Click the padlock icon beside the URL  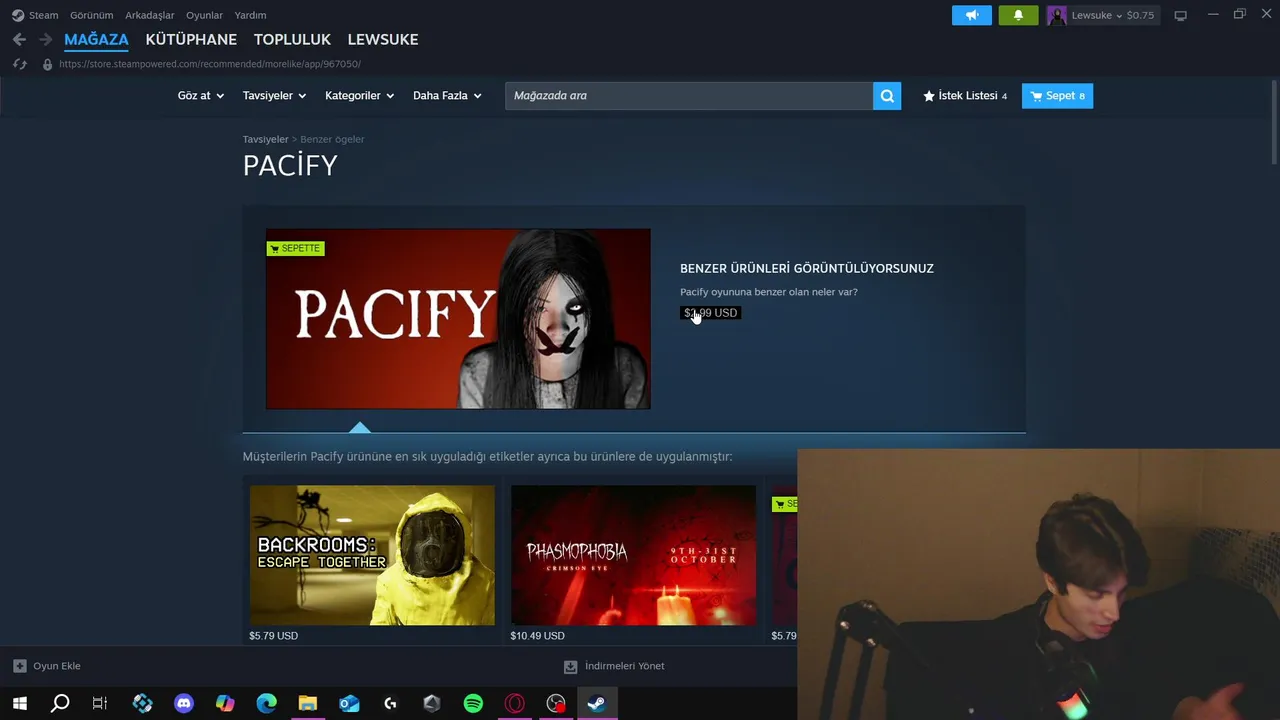(47, 64)
